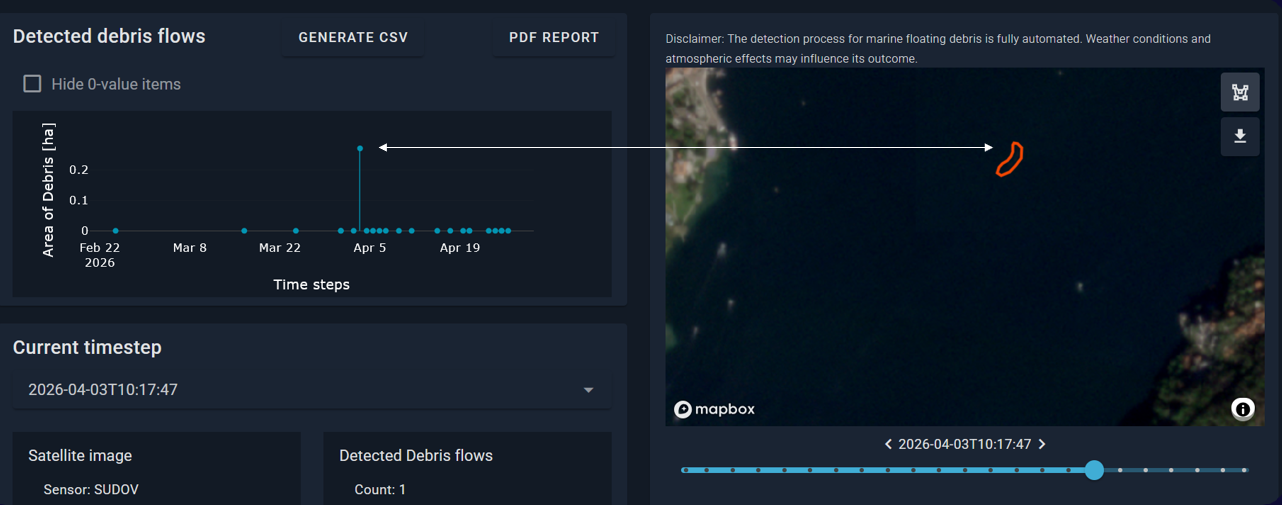1282x505 pixels.
Task: Go to previous timestep with left chevron
Action: pos(888,444)
